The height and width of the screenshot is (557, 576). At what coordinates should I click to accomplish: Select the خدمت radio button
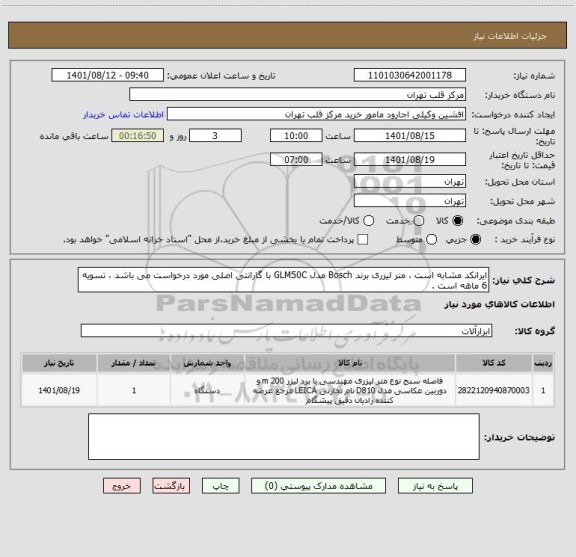coord(419,220)
